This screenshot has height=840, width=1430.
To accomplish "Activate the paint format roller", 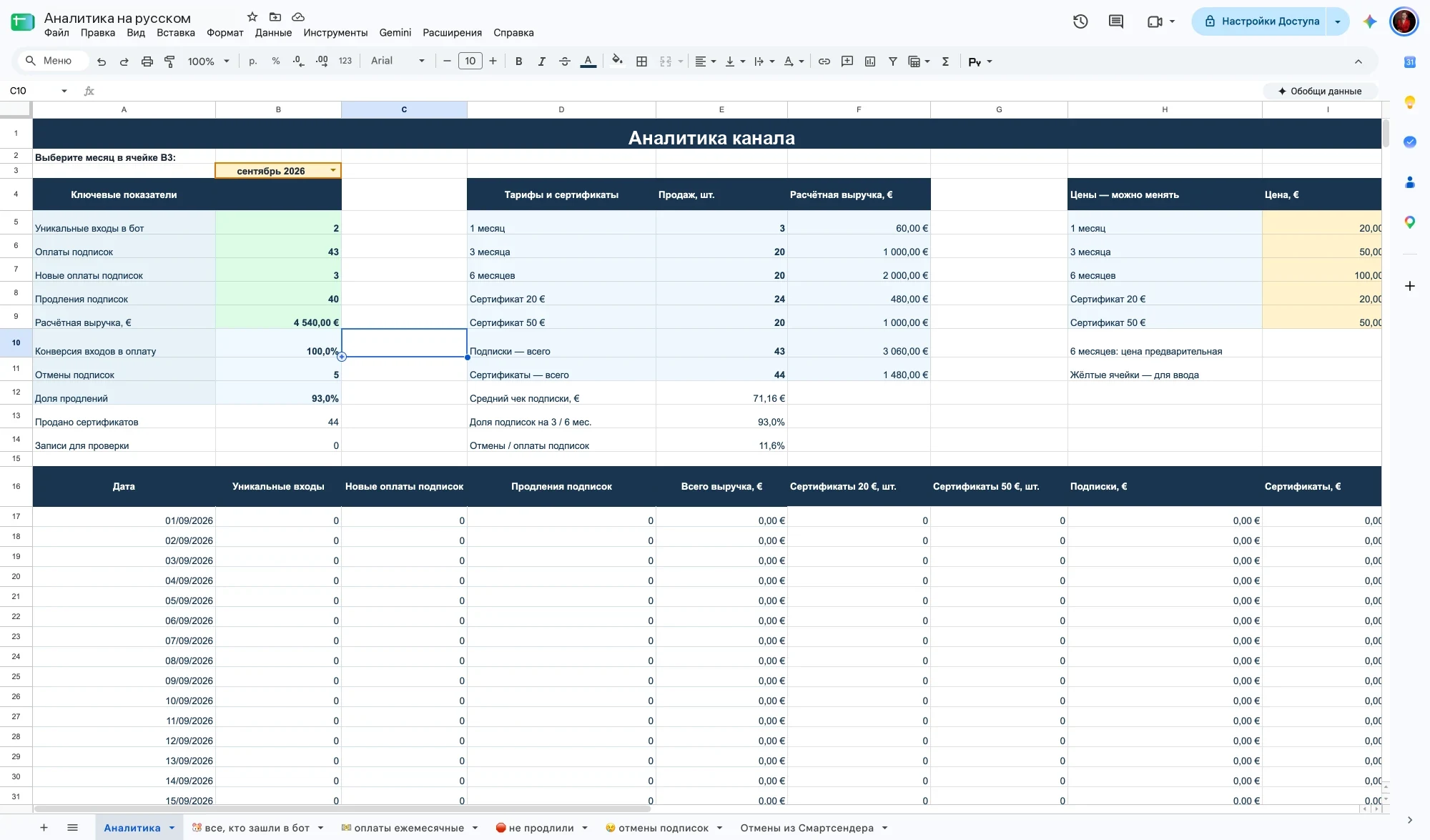I will pyautogui.click(x=169, y=61).
